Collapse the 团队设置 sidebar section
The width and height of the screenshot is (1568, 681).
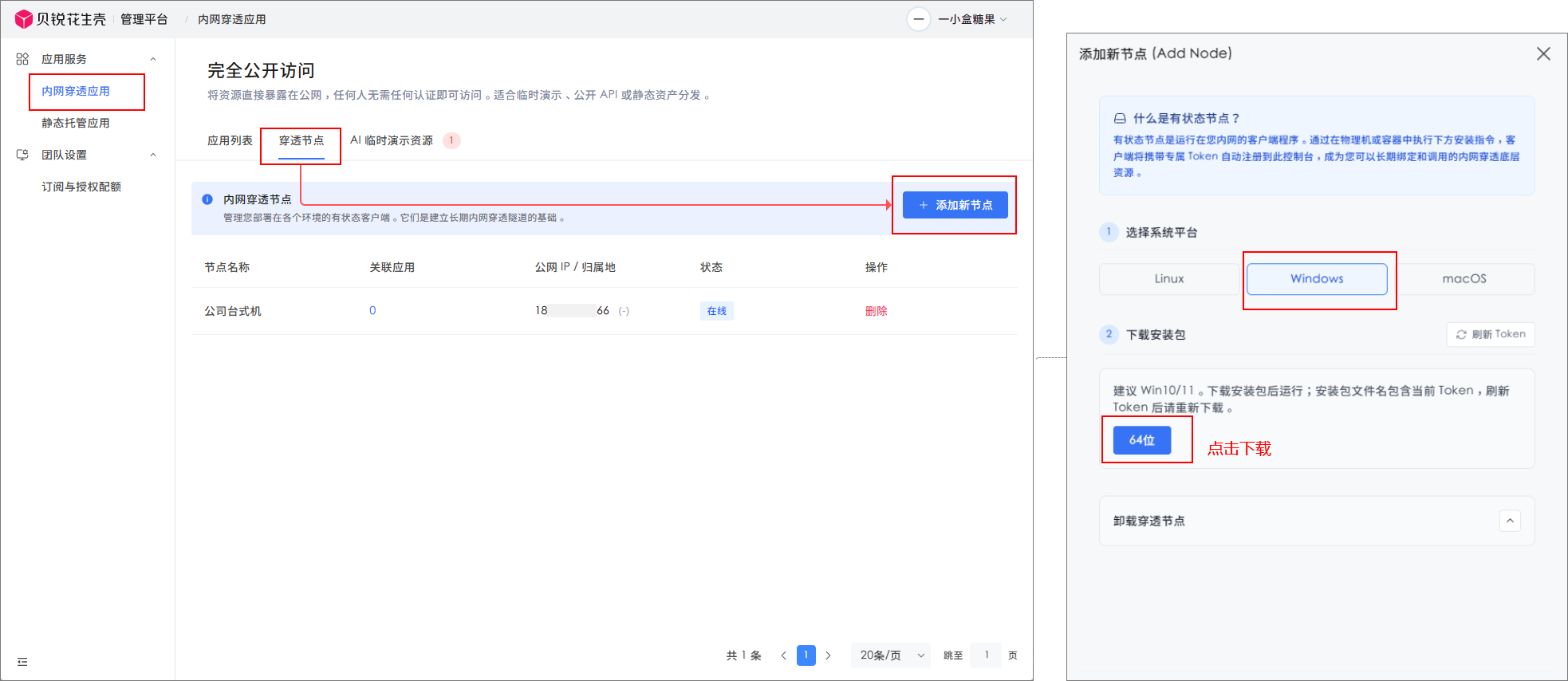coord(153,155)
